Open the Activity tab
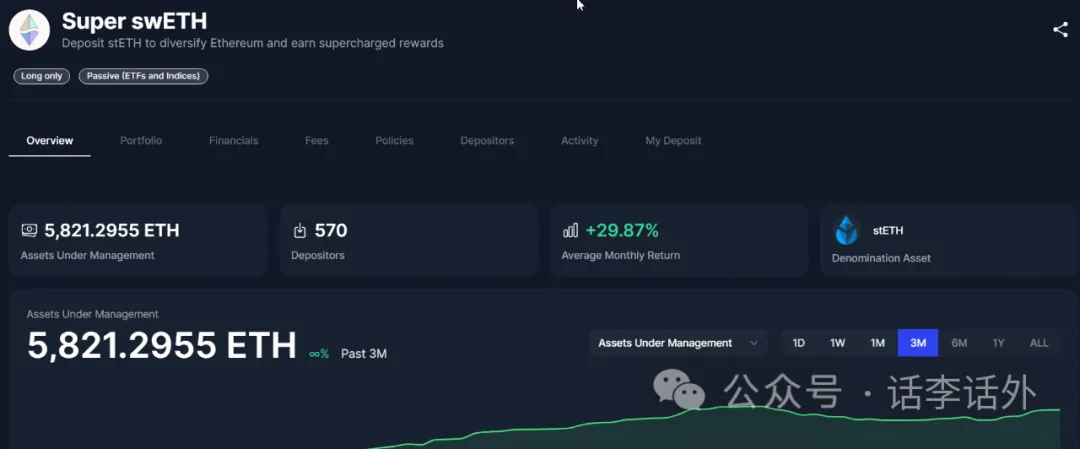Image resolution: width=1080 pixels, height=449 pixels. tap(579, 140)
